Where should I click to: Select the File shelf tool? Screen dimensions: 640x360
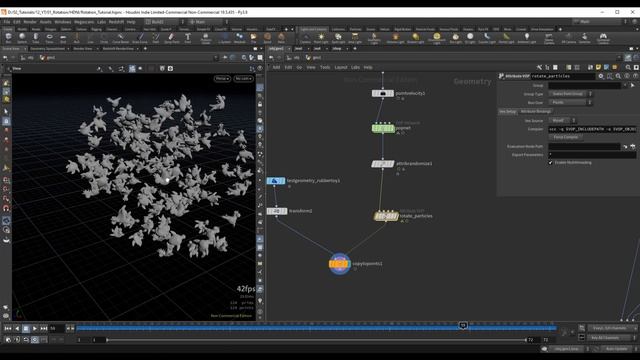[253, 38]
